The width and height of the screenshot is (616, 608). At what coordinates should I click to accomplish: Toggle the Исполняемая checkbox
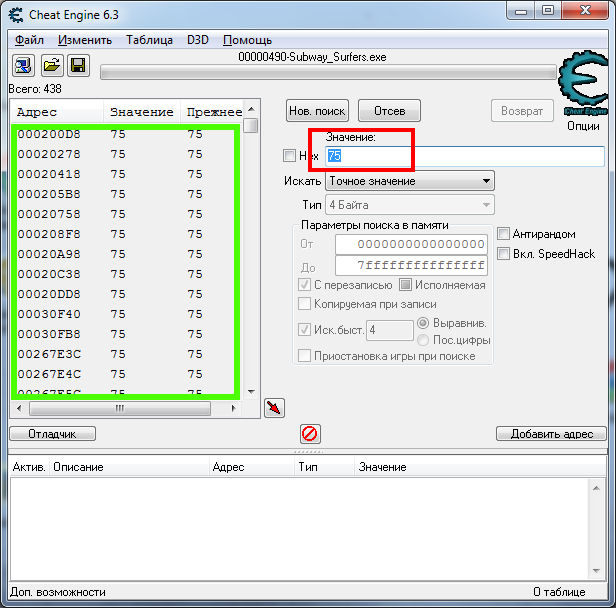[x=405, y=285]
